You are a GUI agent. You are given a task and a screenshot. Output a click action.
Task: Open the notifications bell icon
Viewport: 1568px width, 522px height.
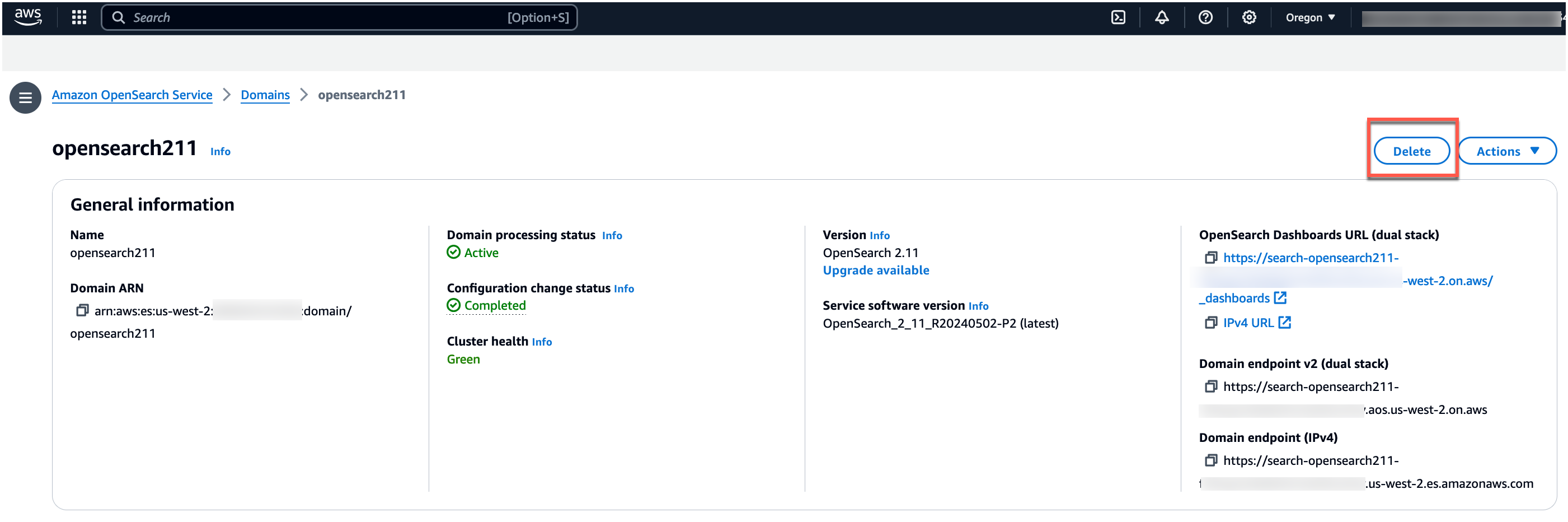1161,17
